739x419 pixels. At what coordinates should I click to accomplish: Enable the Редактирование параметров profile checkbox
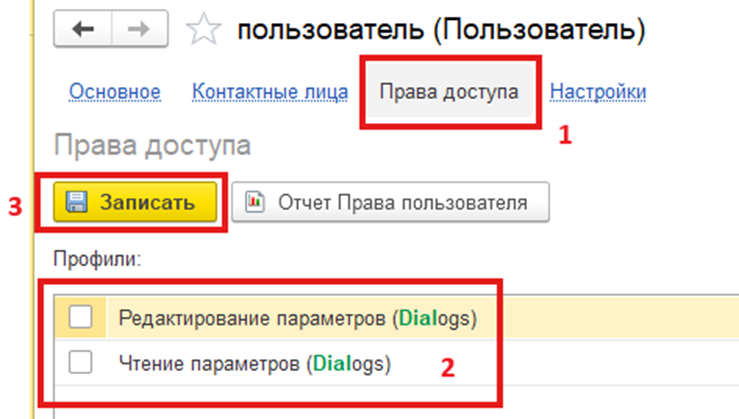coord(81,318)
